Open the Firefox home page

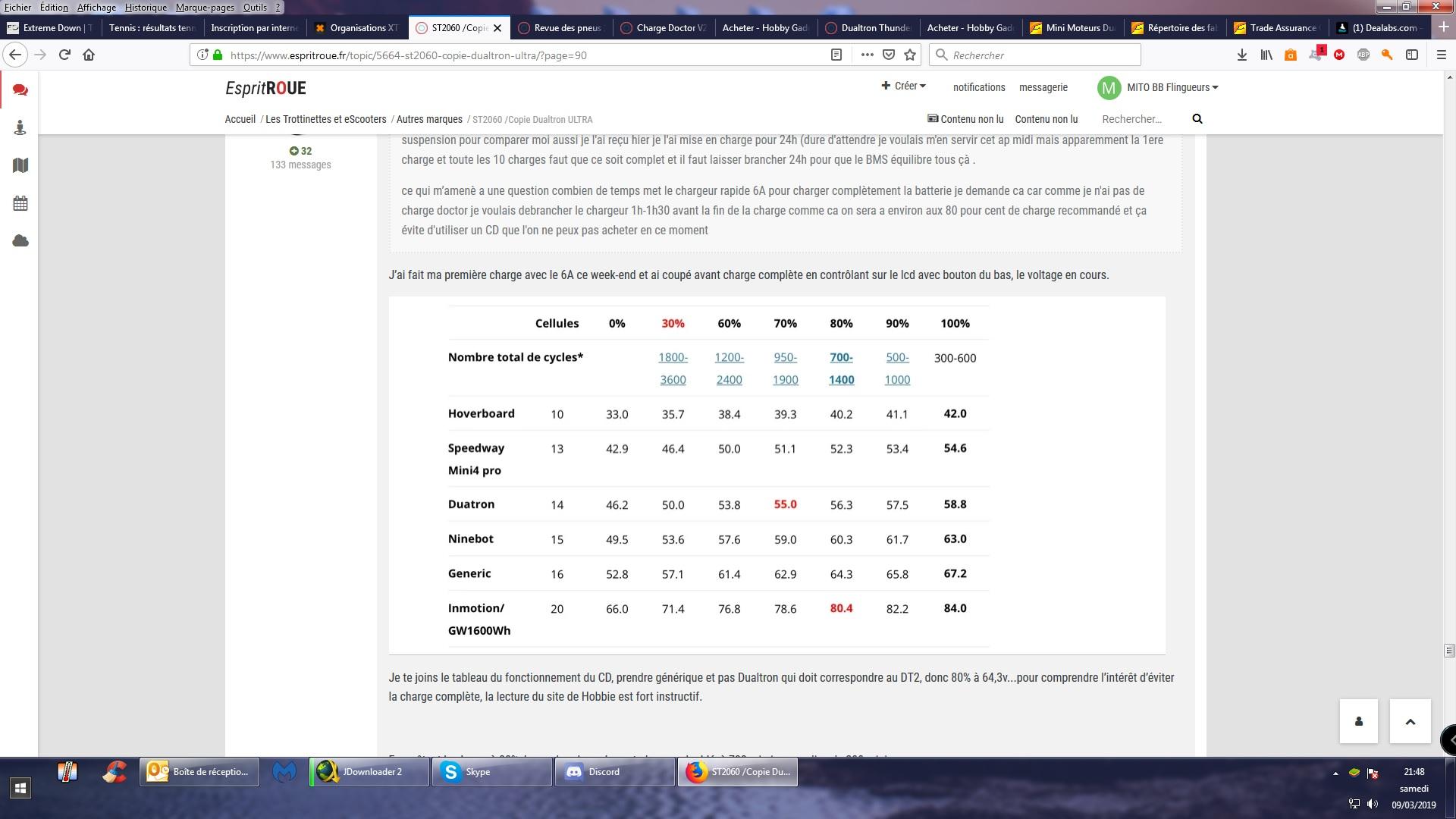pos(89,55)
